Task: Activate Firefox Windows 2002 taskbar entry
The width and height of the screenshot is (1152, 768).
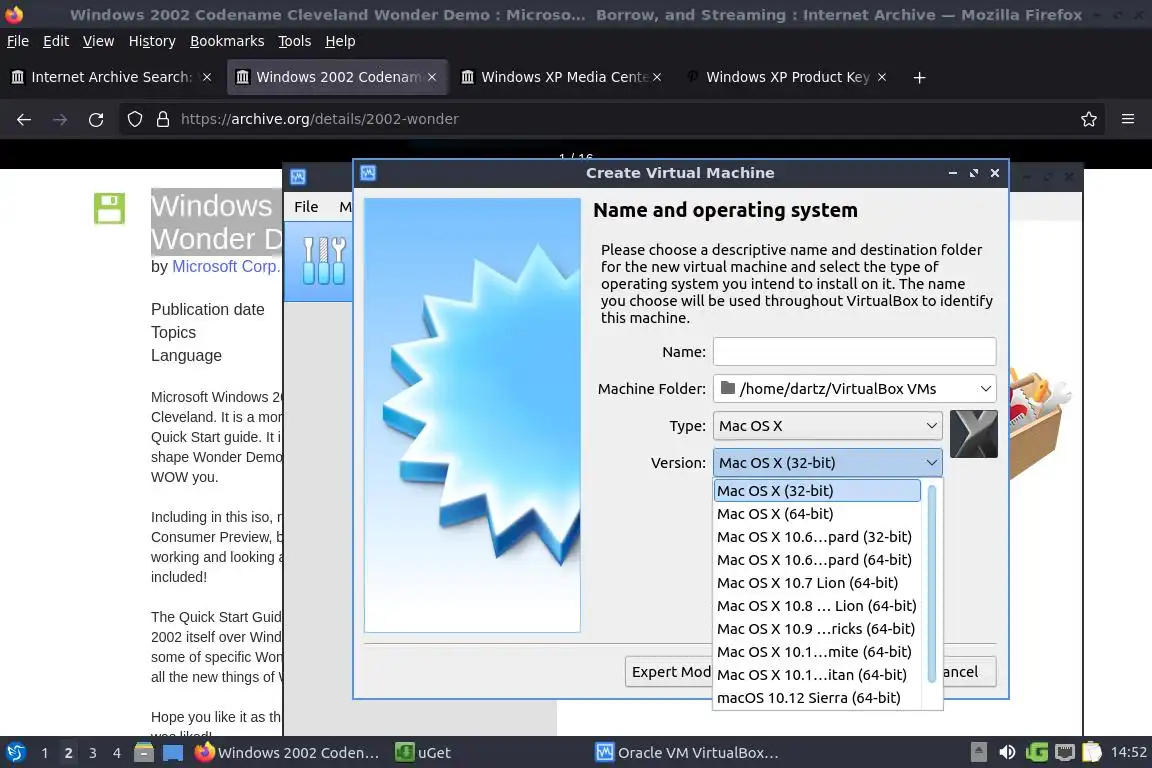Action: click(287, 753)
